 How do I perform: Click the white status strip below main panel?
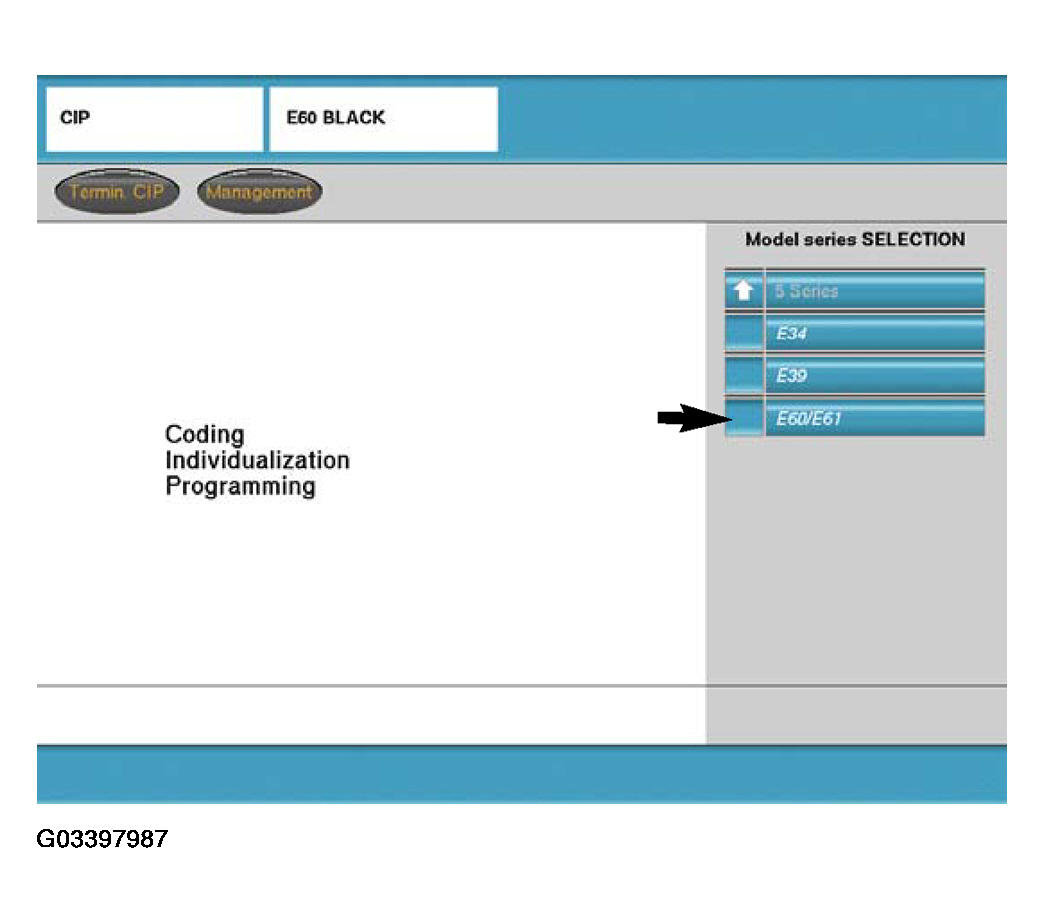370,715
